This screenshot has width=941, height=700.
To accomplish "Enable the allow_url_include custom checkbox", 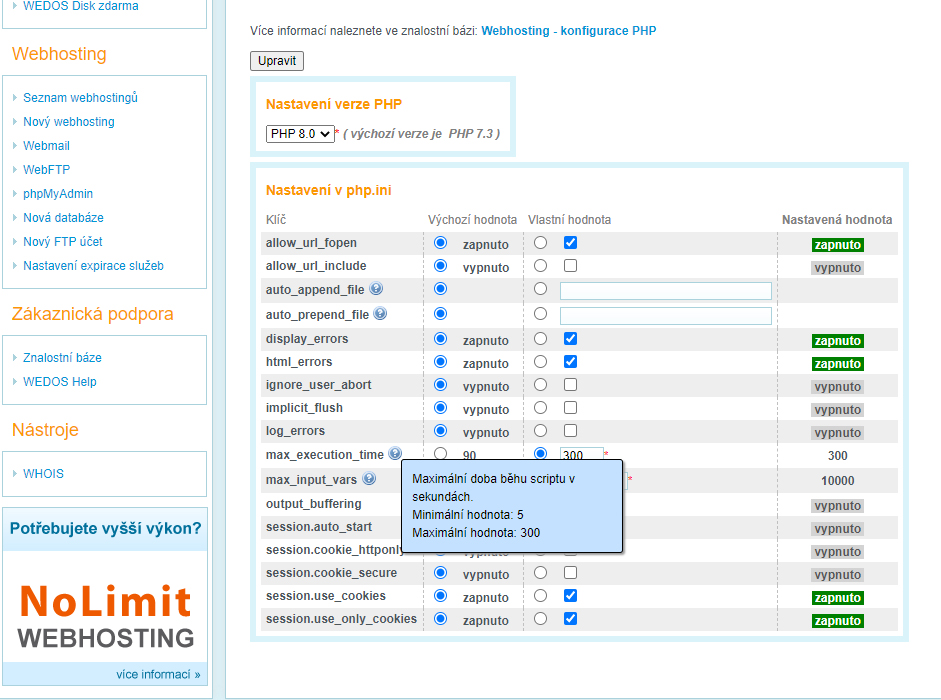I will pos(570,266).
